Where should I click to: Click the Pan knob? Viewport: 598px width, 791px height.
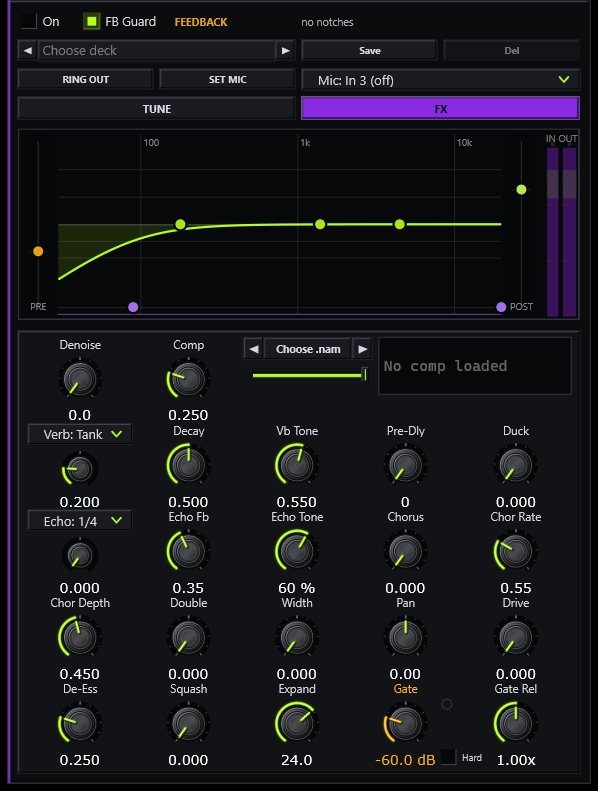(x=405, y=637)
